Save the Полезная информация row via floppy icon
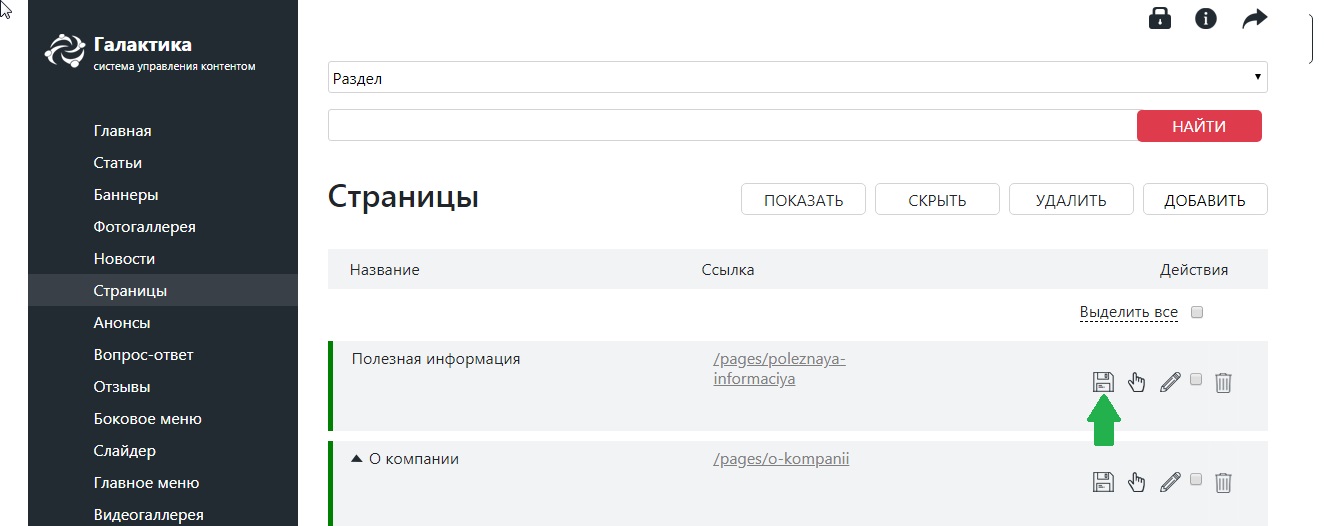Viewport: 1326px width, 526px height. pyautogui.click(x=1102, y=382)
